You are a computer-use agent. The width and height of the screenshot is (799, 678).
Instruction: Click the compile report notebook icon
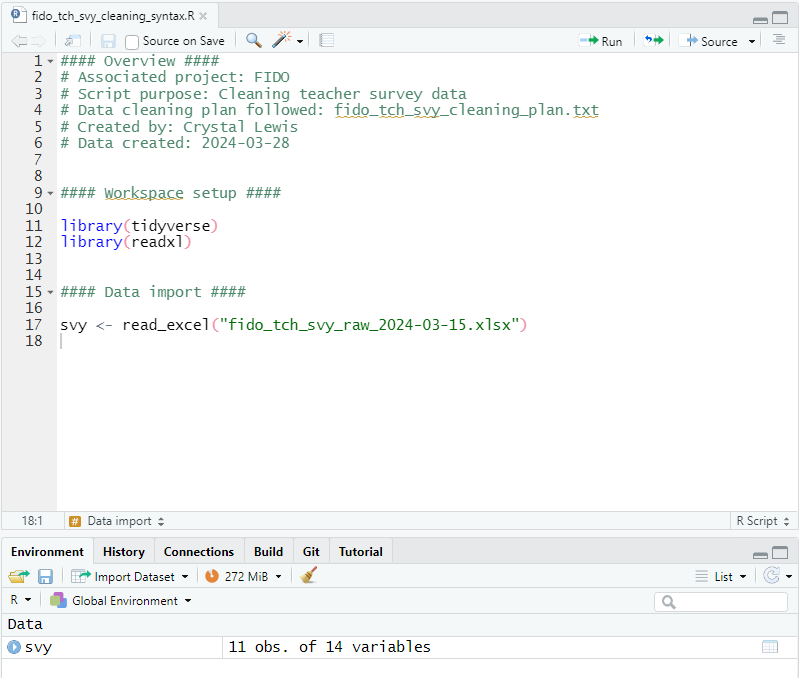click(326, 40)
